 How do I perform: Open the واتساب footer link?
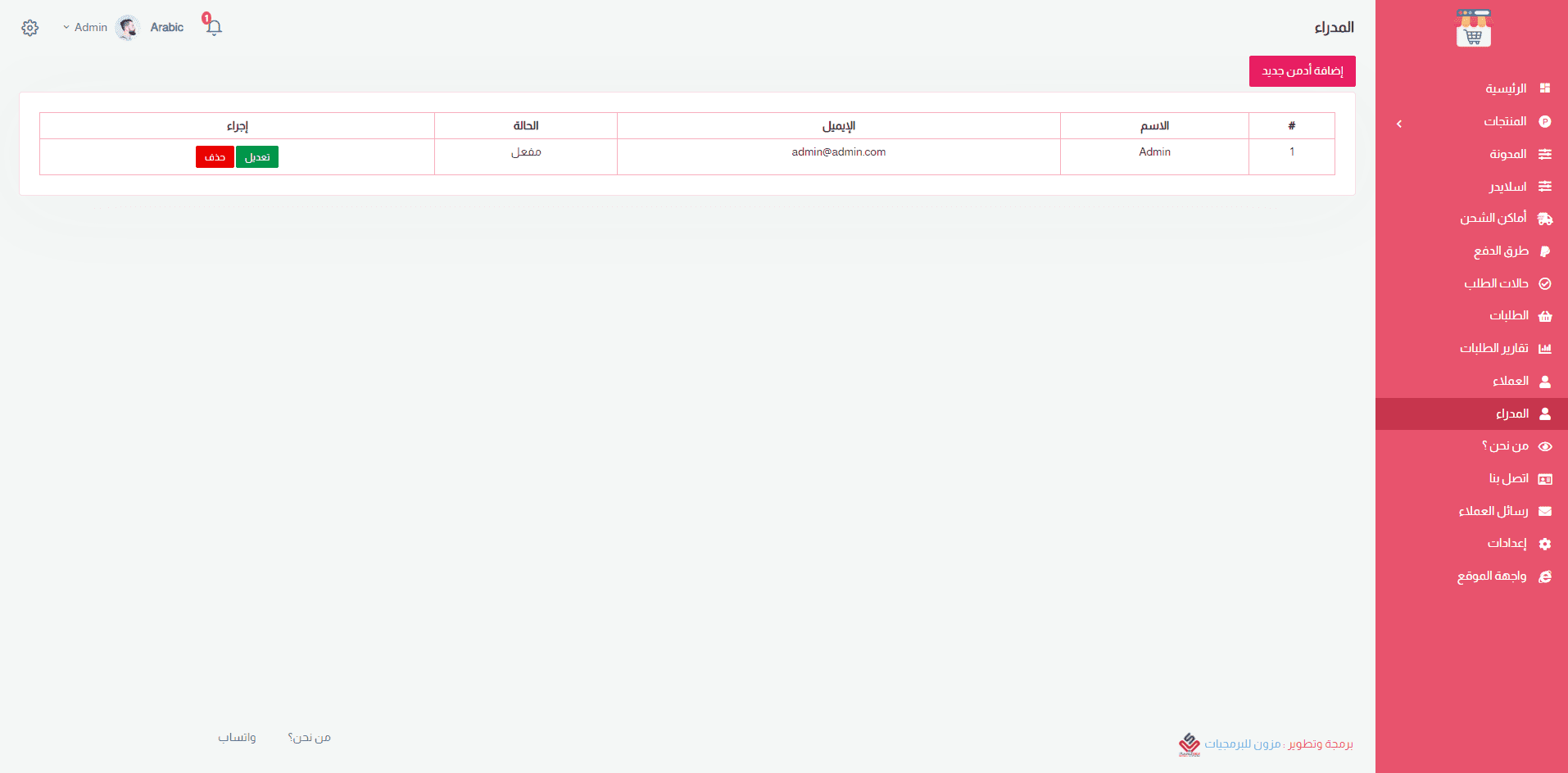pos(237,738)
